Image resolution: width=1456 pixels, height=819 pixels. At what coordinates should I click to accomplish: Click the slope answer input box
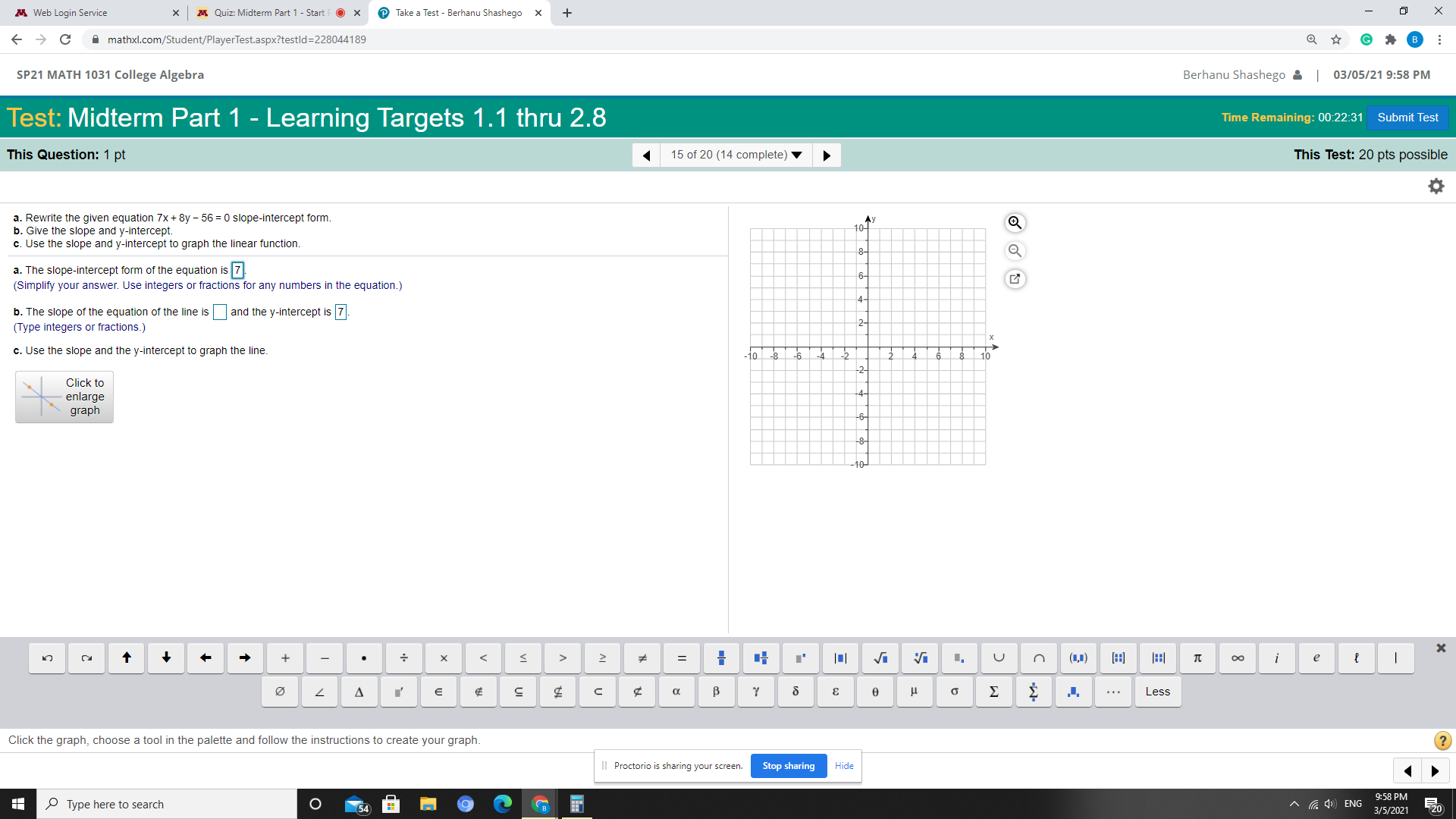(220, 312)
